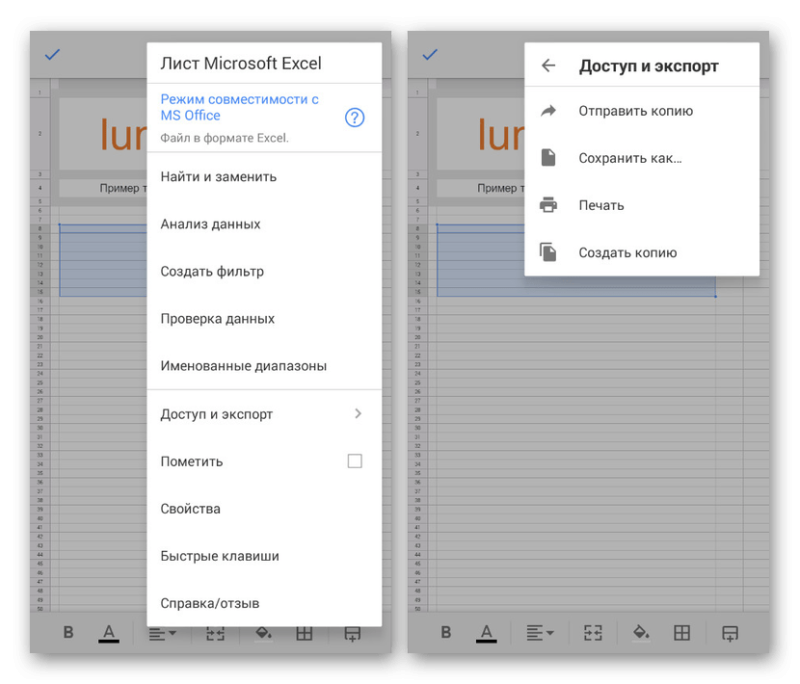
Task: Open Свойства menu item
Action: tap(264, 509)
